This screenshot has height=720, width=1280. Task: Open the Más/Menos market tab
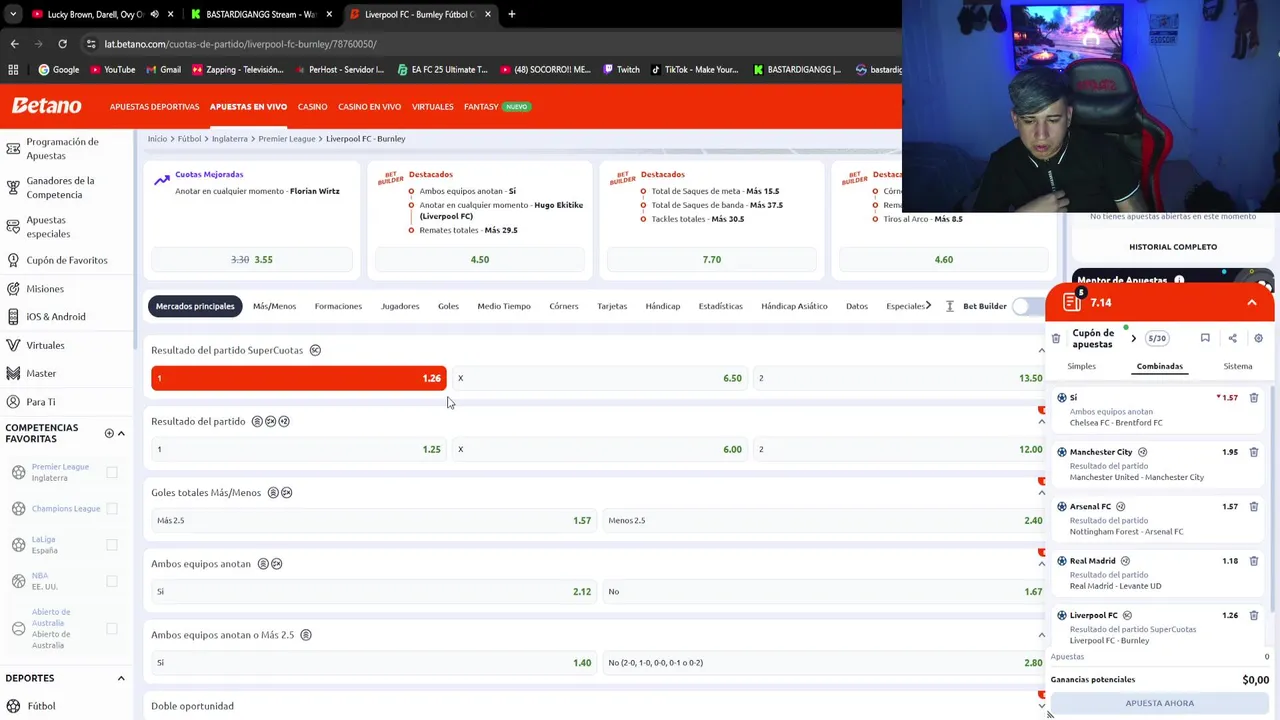[x=274, y=306]
